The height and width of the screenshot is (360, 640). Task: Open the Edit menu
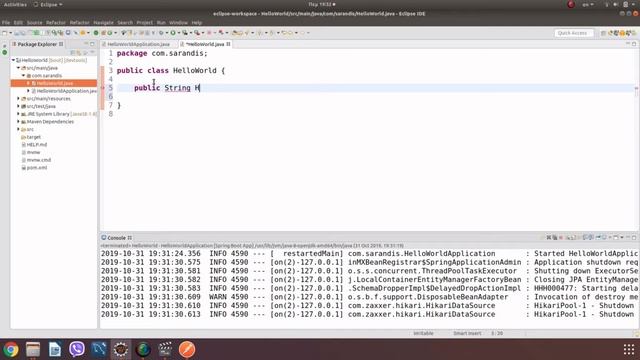pyautogui.click(x=18, y=22)
